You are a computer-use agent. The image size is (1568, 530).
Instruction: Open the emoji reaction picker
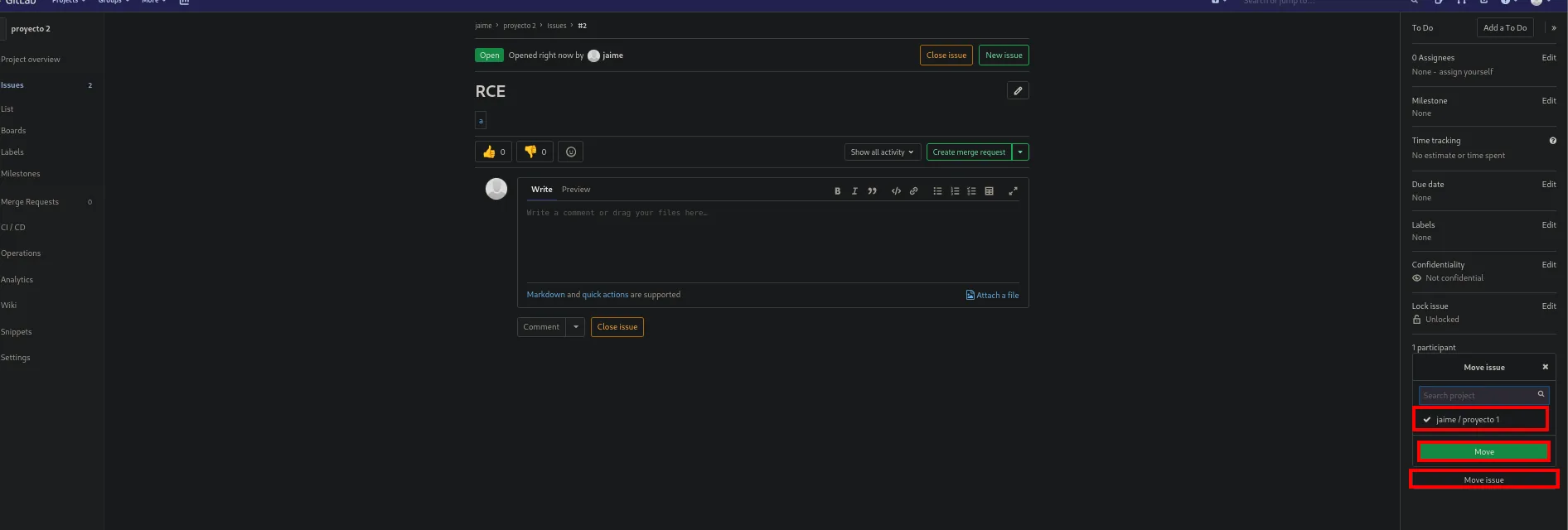point(571,152)
